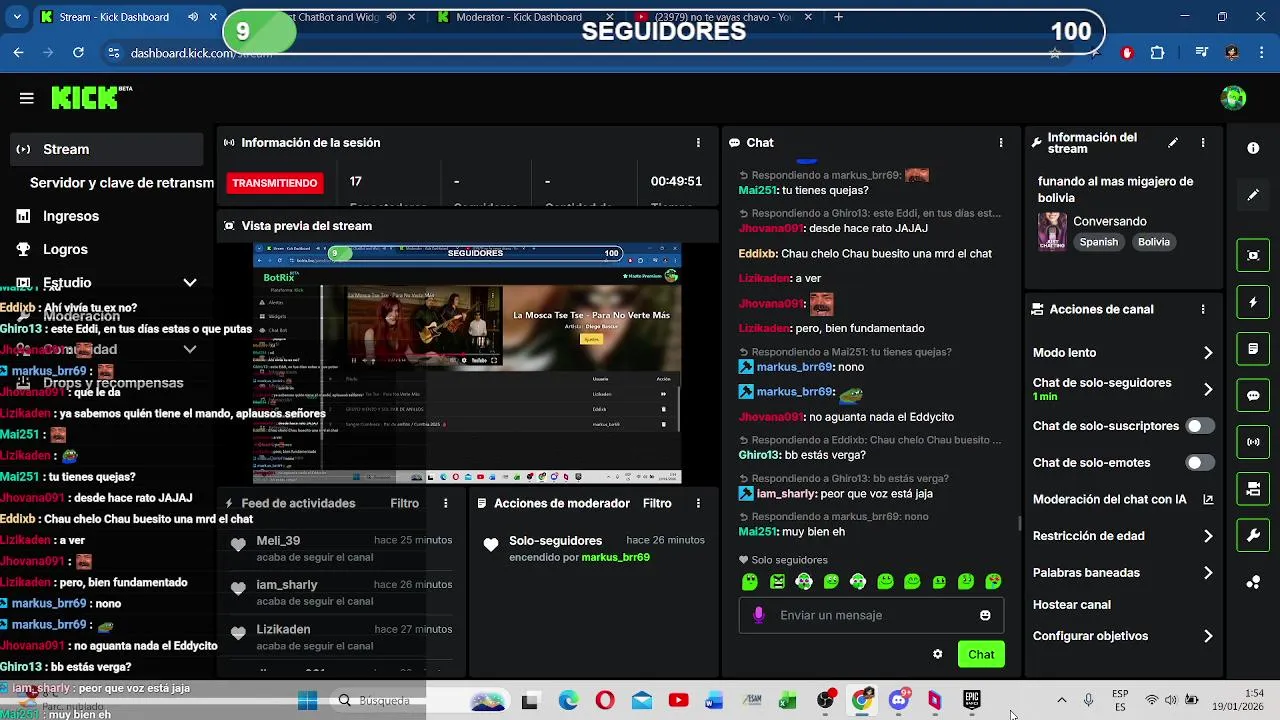The height and width of the screenshot is (720, 1280).
Task: Expand Chat de solo-seguidores options
Action: (x=1208, y=389)
